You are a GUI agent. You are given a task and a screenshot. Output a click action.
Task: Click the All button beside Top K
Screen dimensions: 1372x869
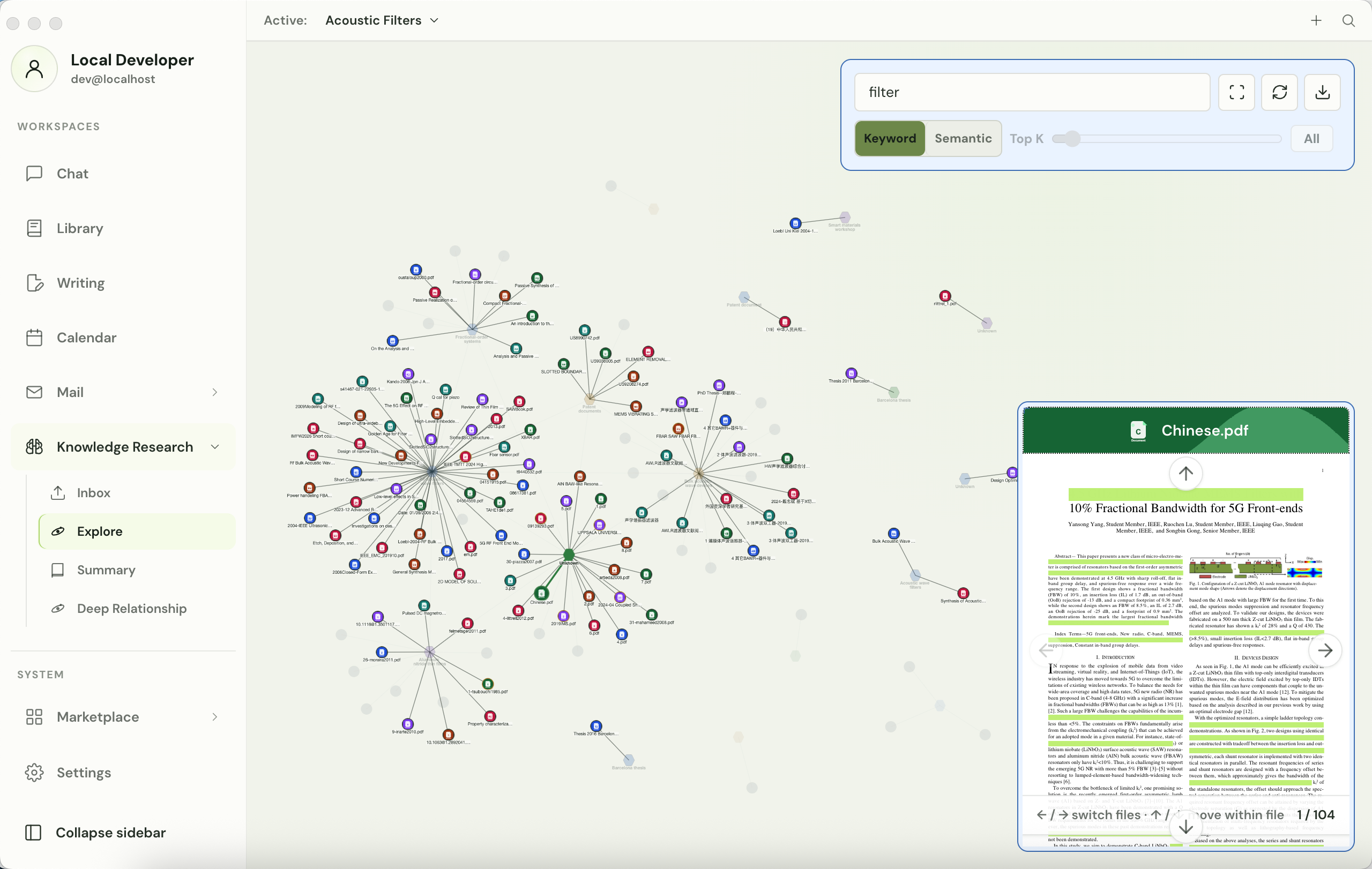(x=1311, y=138)
